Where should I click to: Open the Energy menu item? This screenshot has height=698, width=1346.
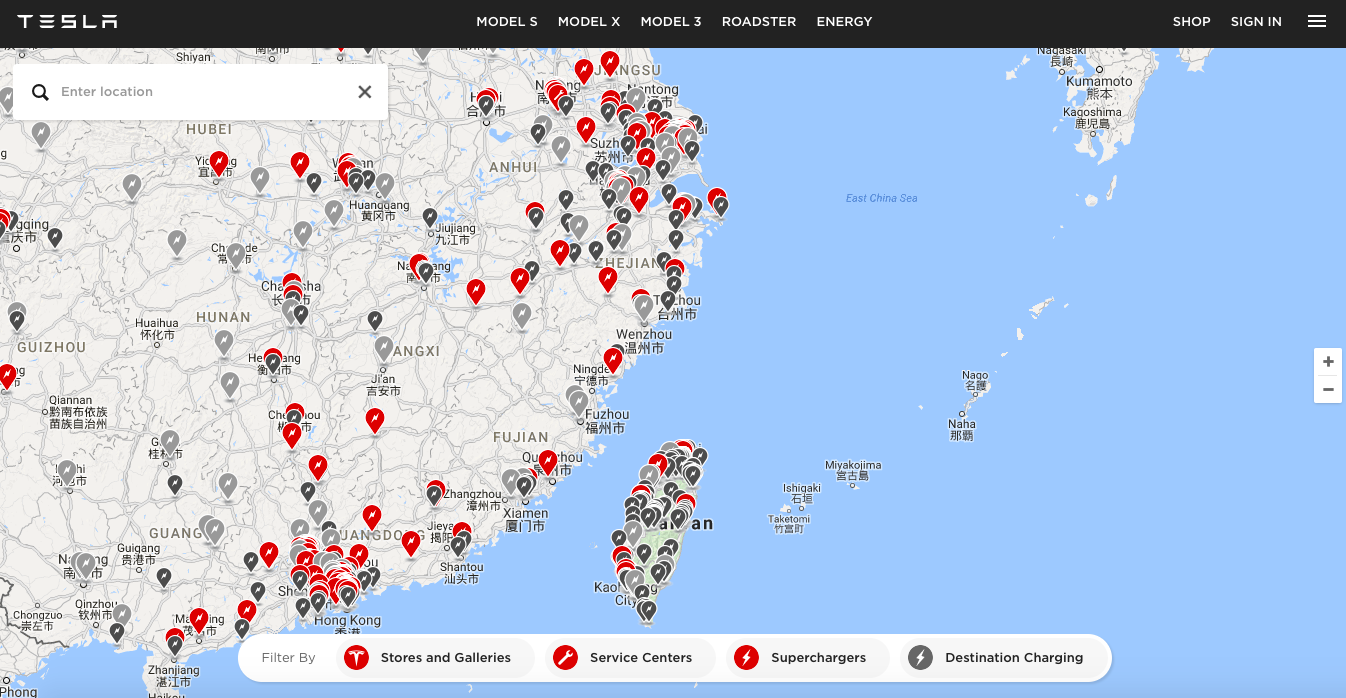click(845, 21)
